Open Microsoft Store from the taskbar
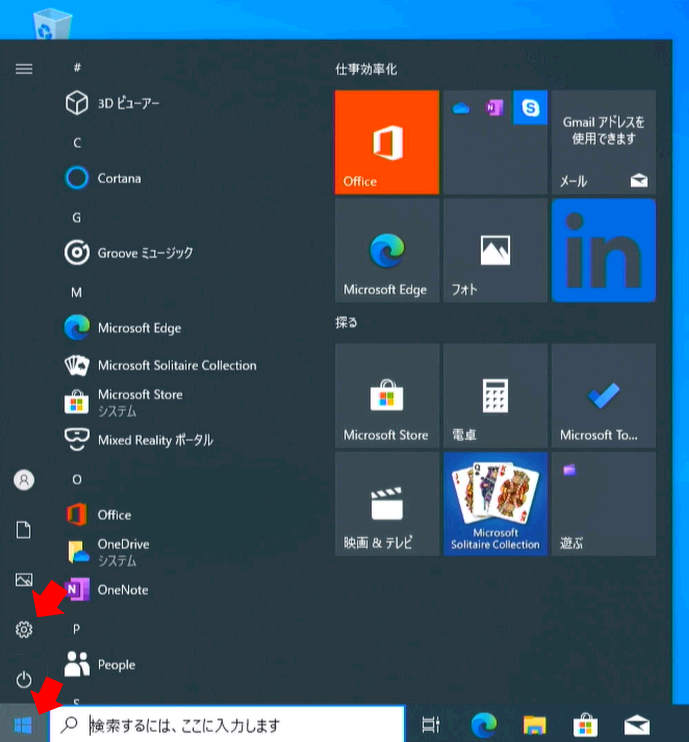689x742 pixels. tap(585, 724)
